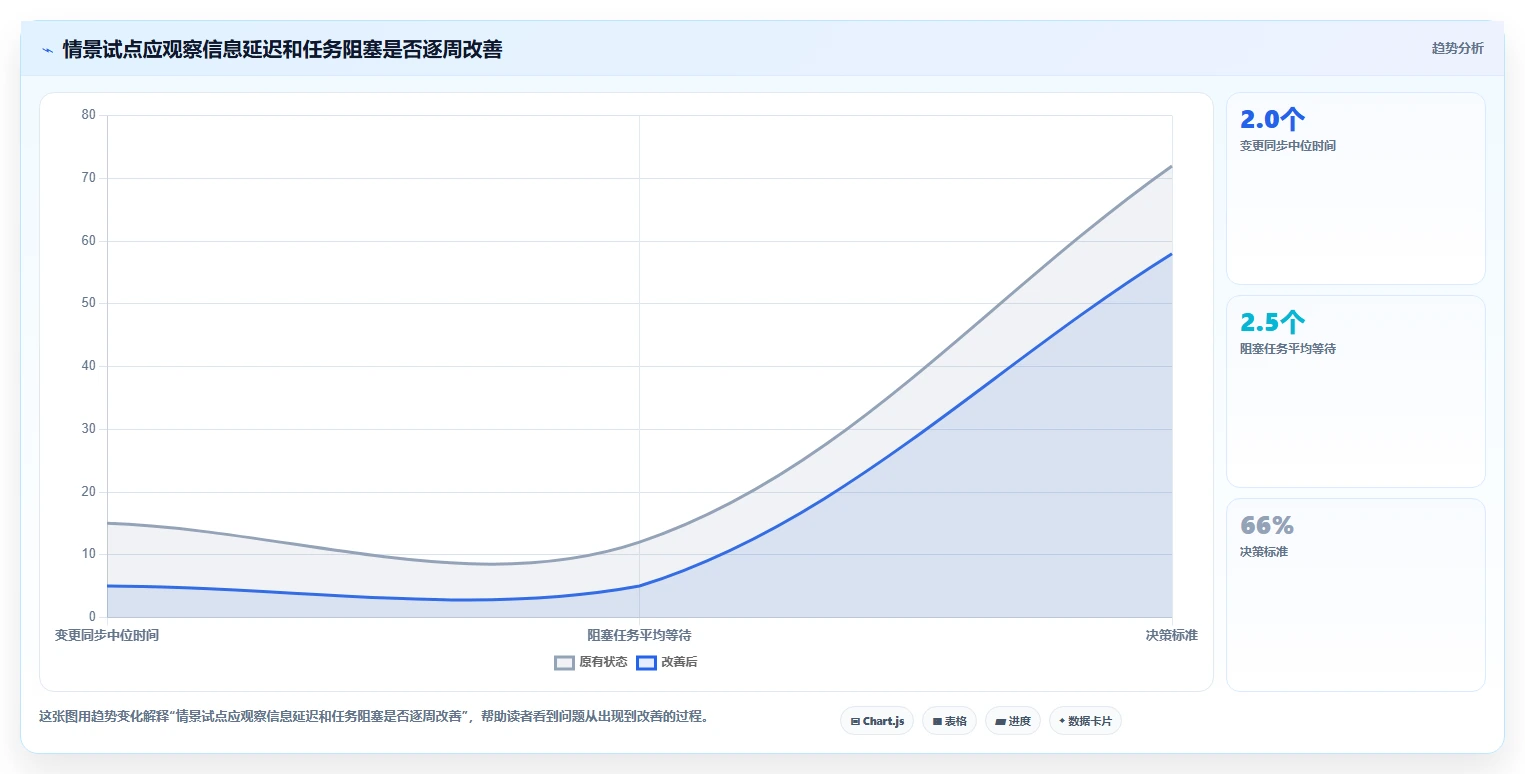Screen dimensions: 1525x774
Task: Click the gray line endpoint at 决策标准
Action: 1172,166
